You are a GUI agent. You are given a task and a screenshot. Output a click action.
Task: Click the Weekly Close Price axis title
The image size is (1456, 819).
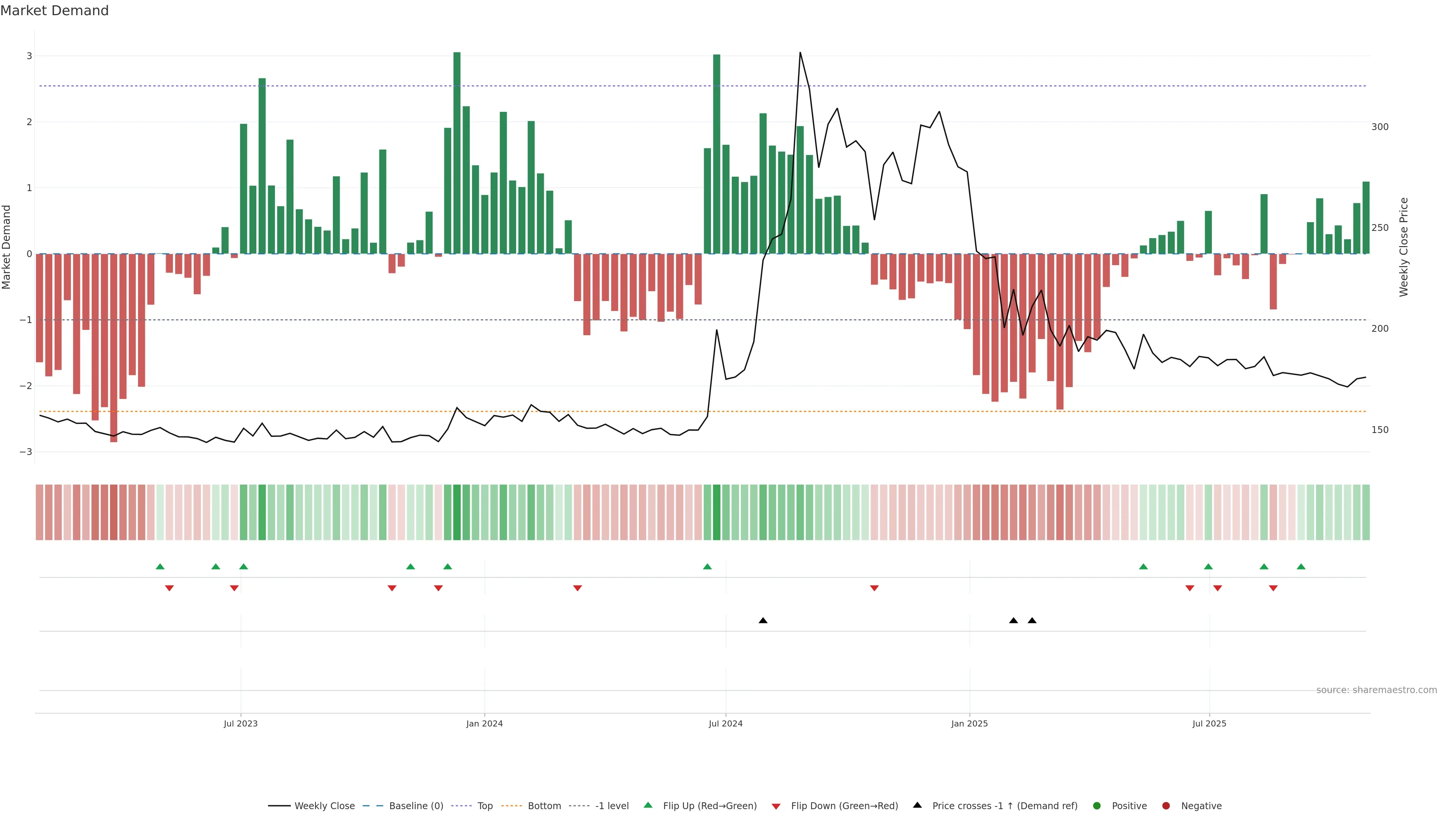coord(1403,247)
